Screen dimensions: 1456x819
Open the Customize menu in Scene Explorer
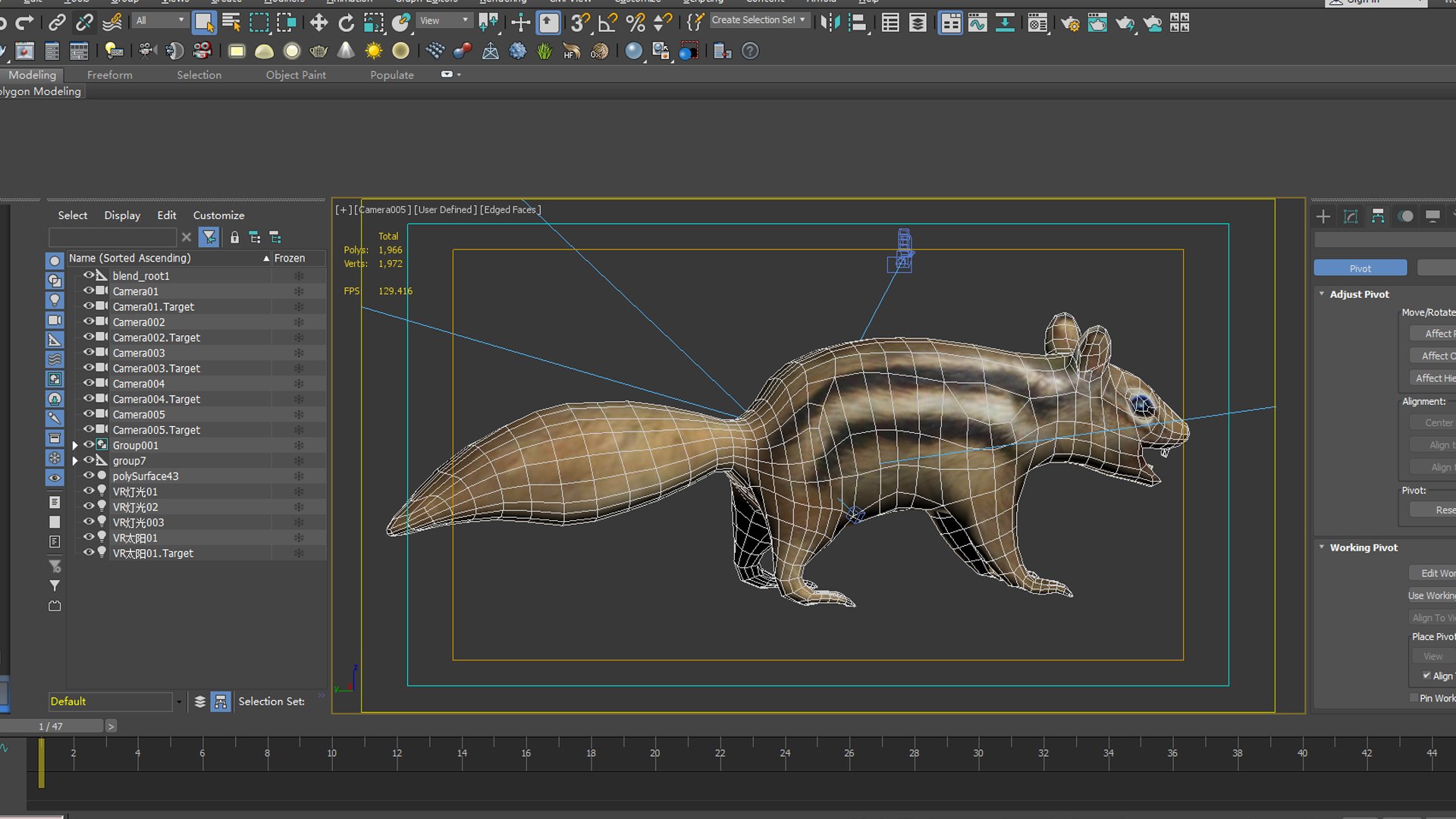point(218,215)
